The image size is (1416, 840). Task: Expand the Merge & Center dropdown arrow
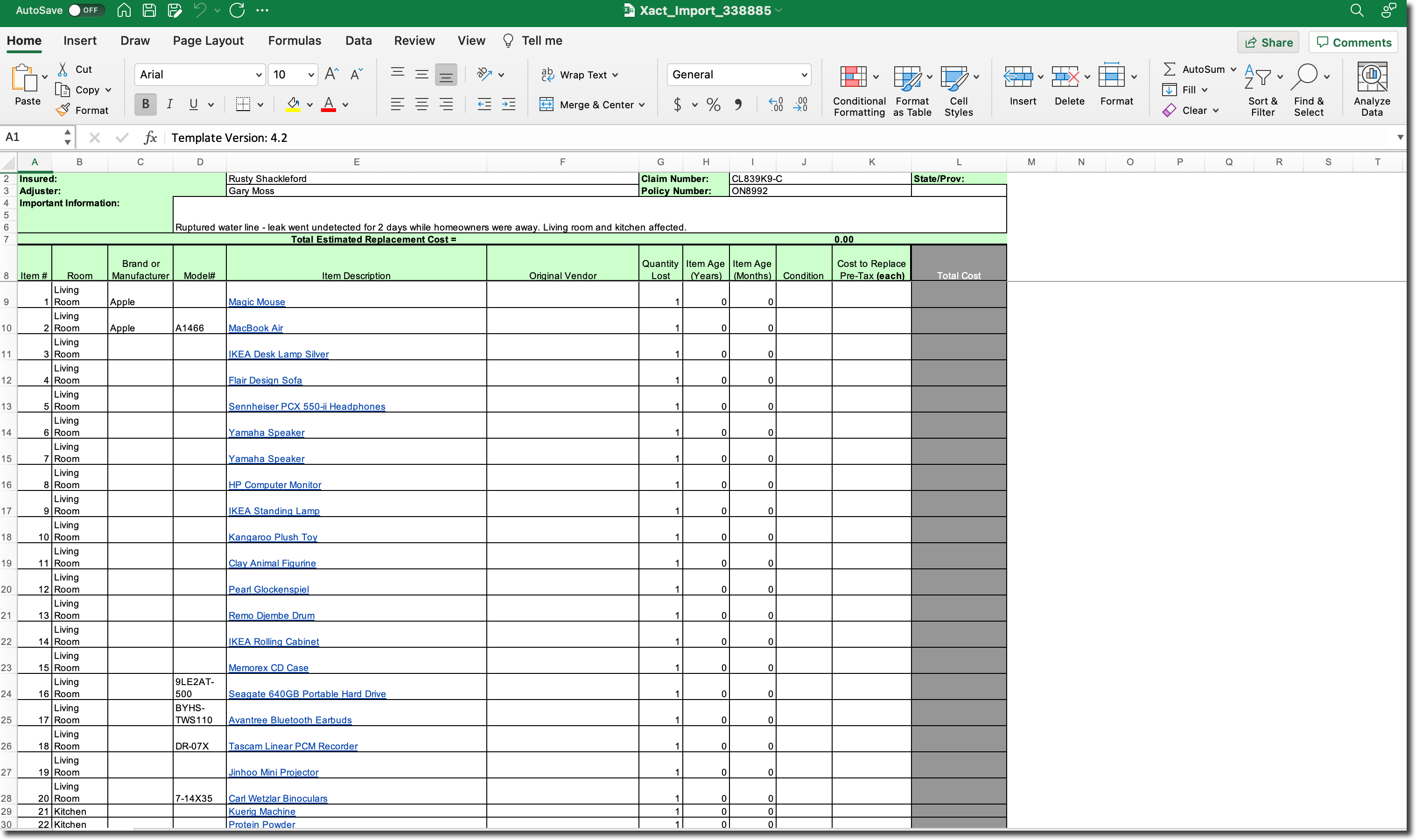pyautogui.click(x=642, y=105)
